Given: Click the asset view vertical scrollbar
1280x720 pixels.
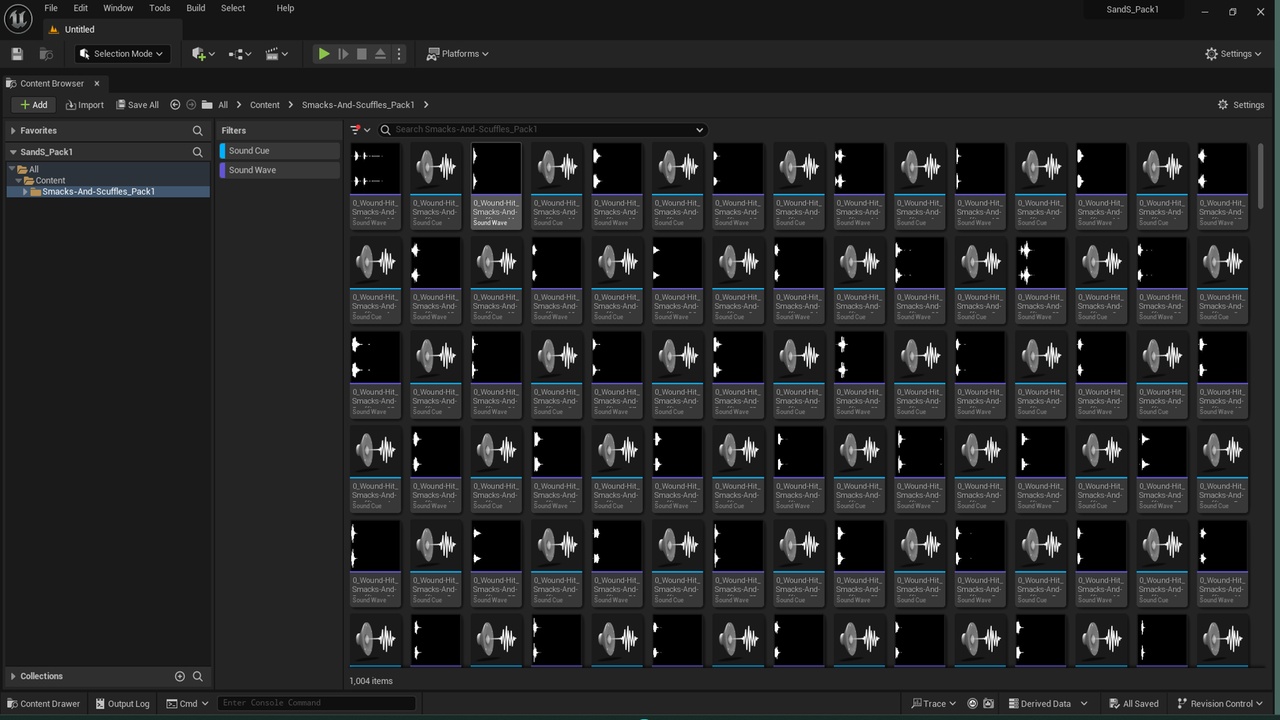Looking at the screenshot, I should coord(1260,175).
